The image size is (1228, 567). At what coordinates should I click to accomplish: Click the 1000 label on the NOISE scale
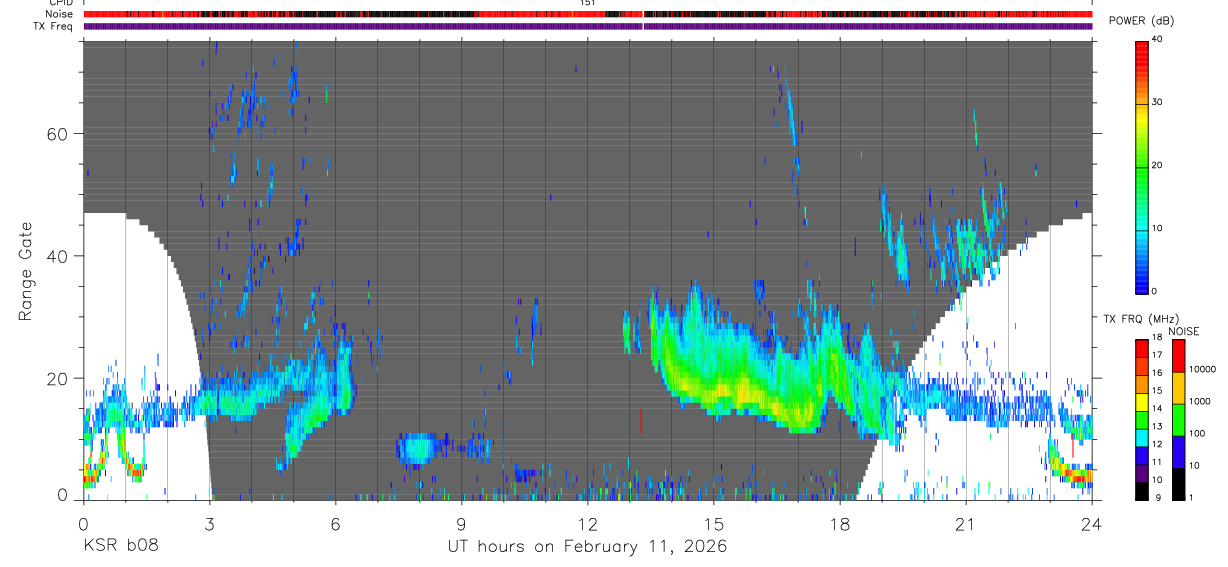pyautogui.click(x=1199, y=402)
